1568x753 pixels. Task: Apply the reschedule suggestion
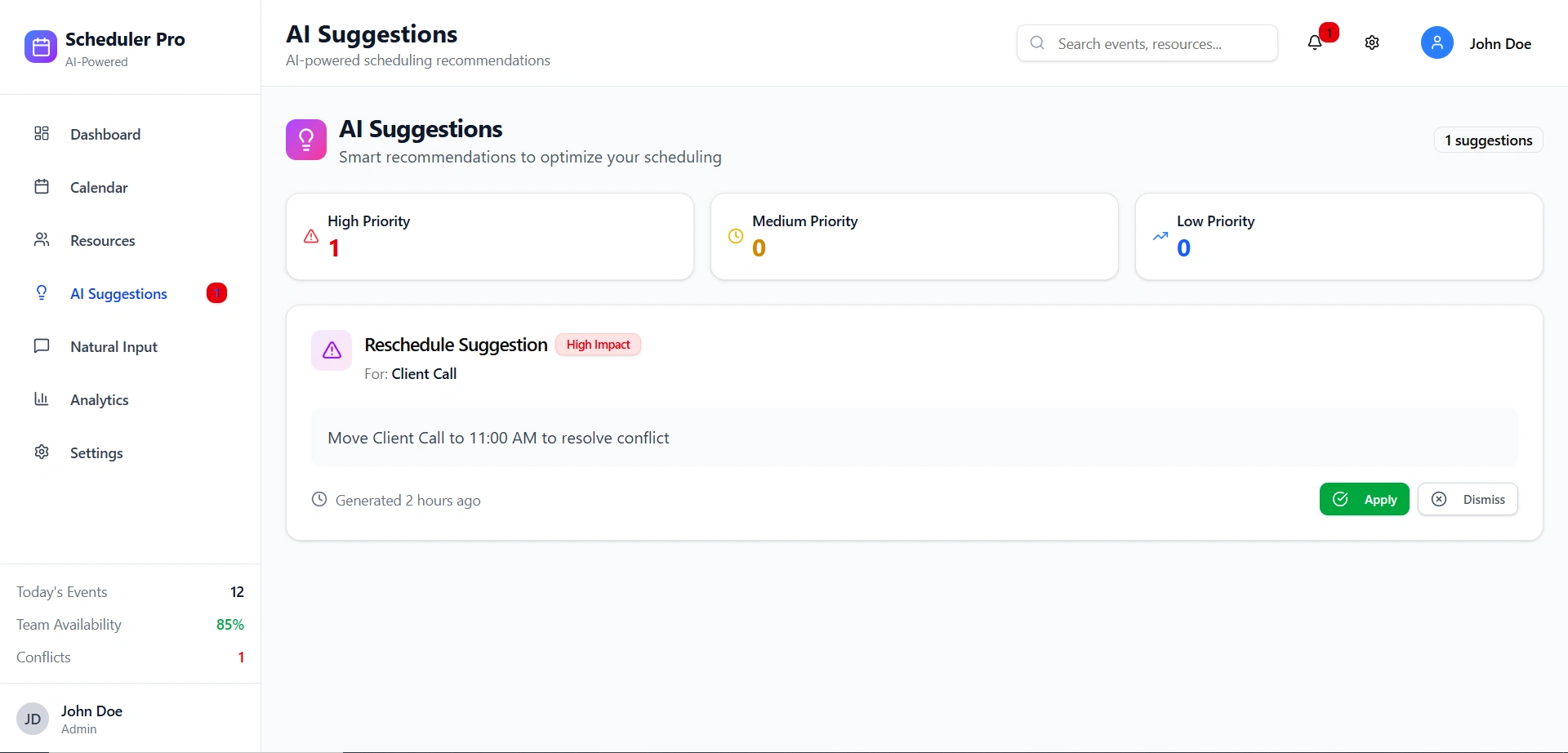1364,499
